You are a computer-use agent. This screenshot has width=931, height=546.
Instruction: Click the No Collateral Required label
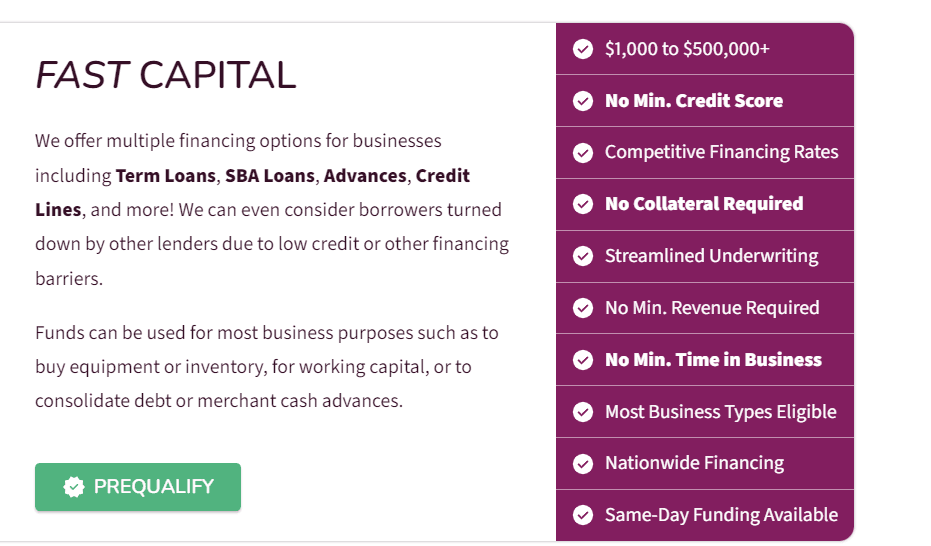coord(704,204)
